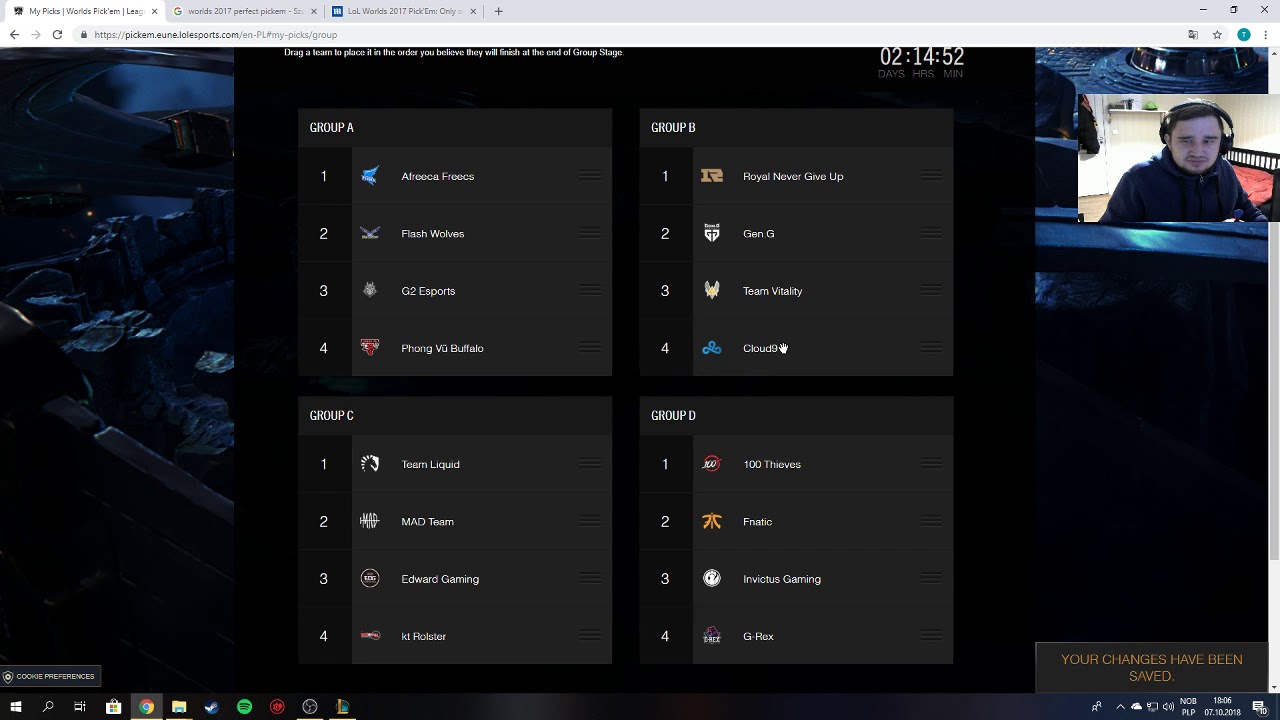Switch to My Picks Worlds Pick'em tab
This screenshot has height=720, width=1280.
click(x=82, y=11)
